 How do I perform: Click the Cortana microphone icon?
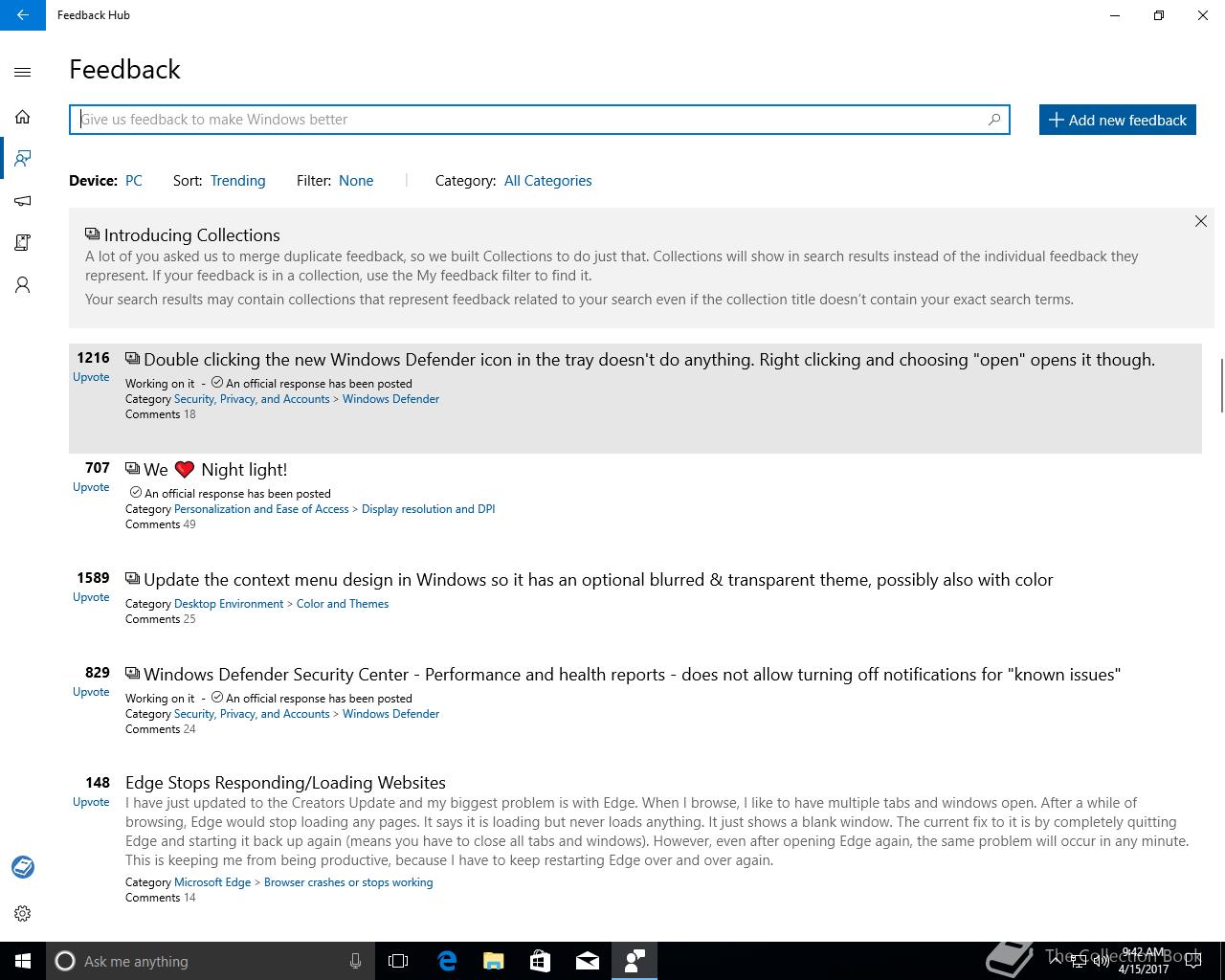point(355,961)
